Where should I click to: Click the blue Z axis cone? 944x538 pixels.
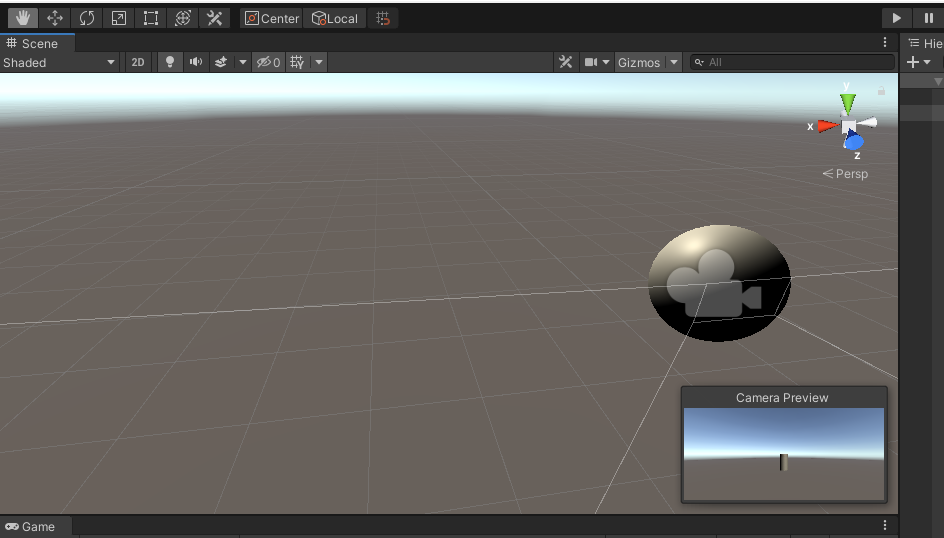(854, 142)
